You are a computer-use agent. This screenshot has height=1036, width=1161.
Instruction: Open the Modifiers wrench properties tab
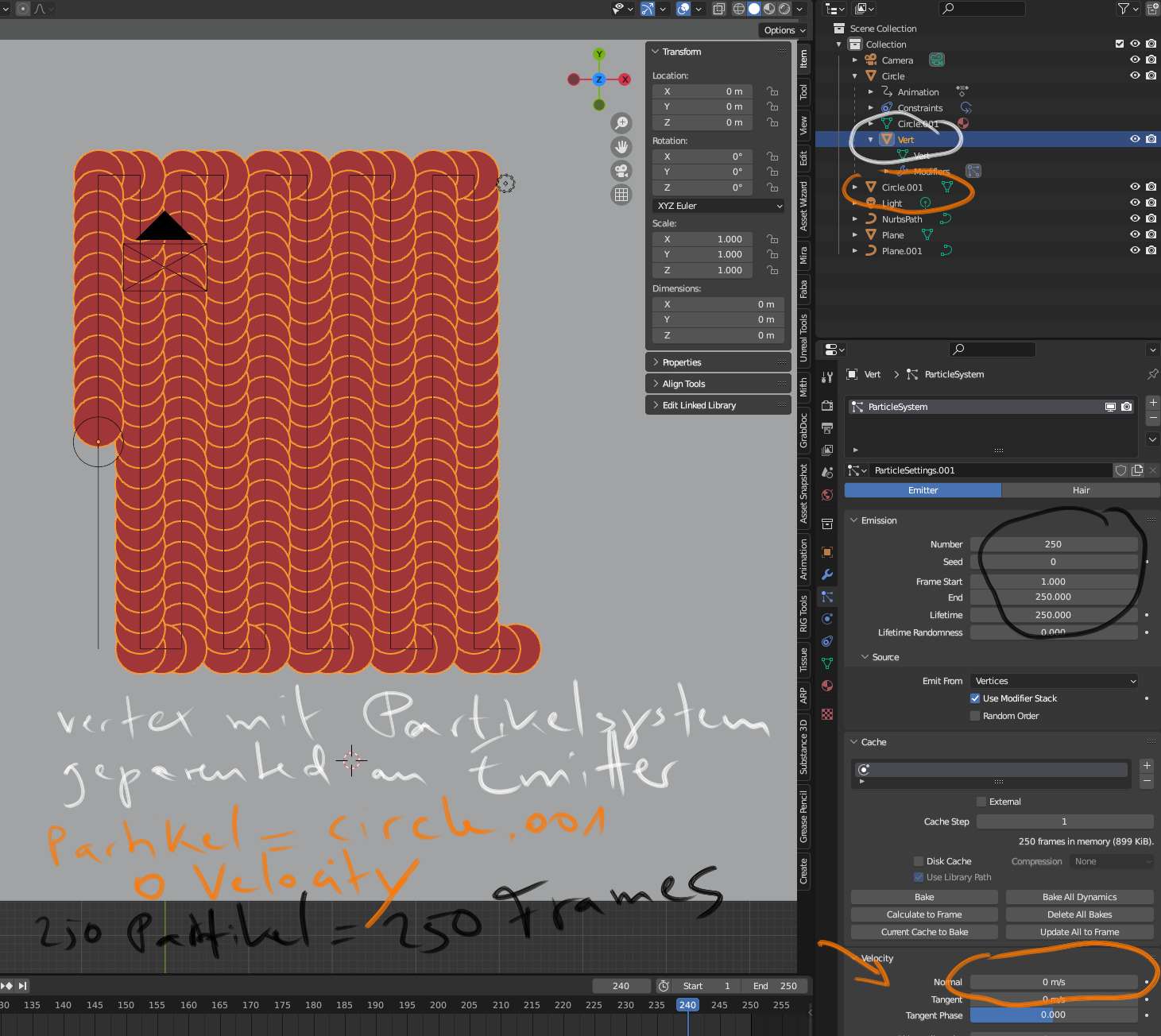[827, 574]
